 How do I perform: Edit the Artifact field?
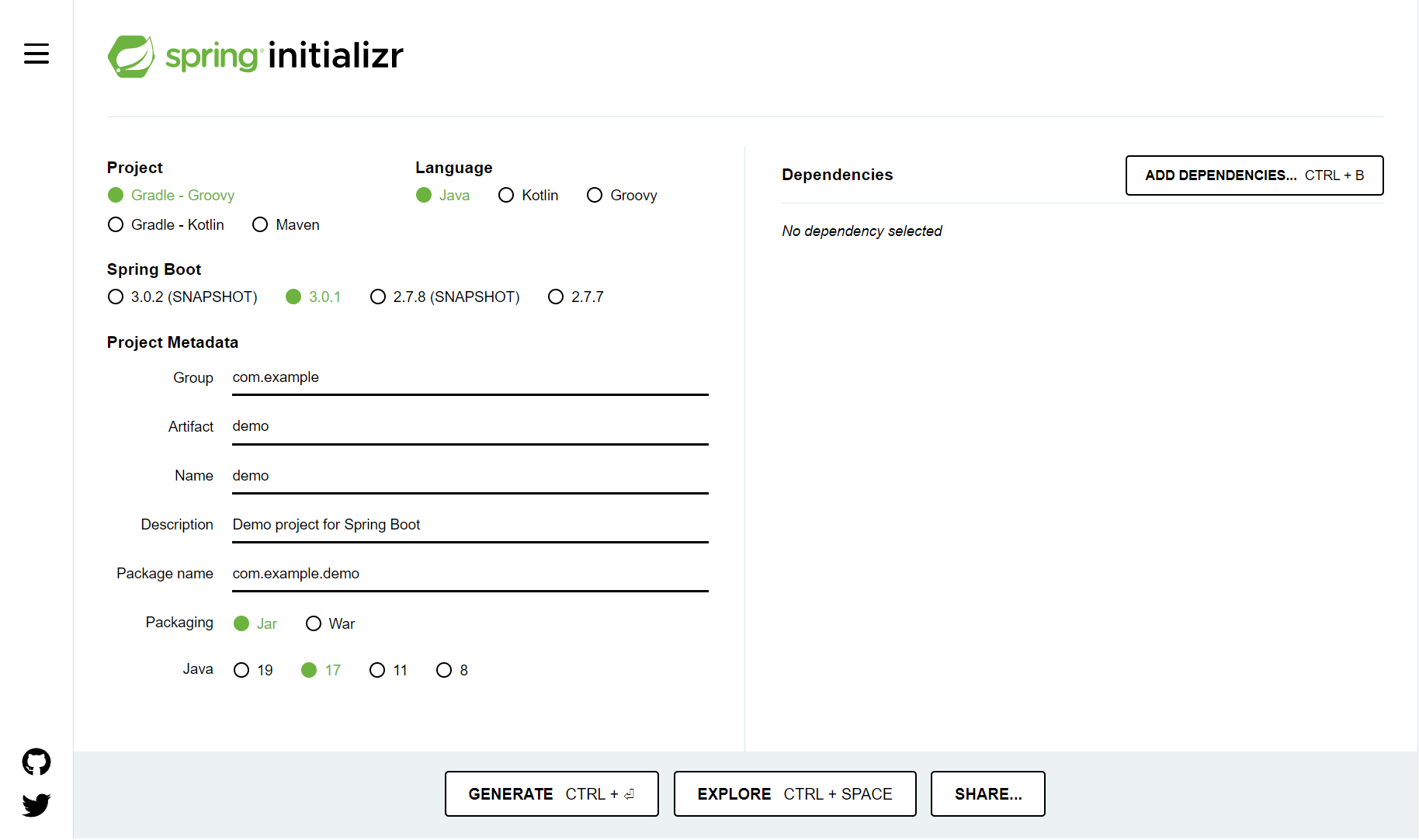[470, 427]
